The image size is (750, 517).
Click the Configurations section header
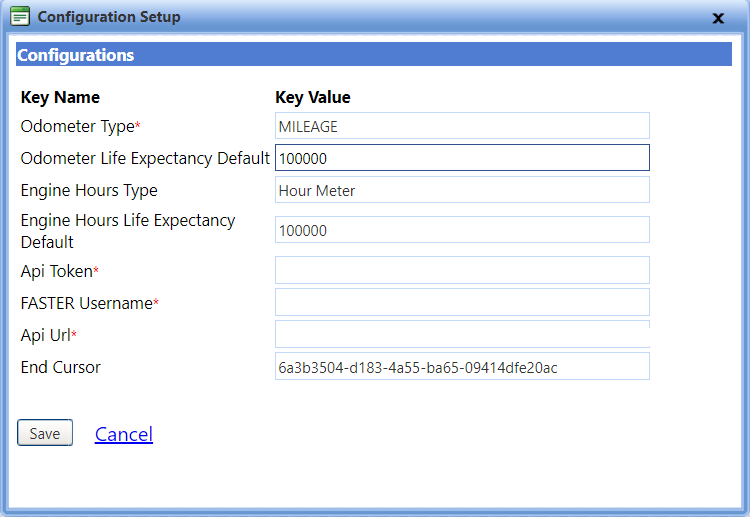[x=374, y=55]
